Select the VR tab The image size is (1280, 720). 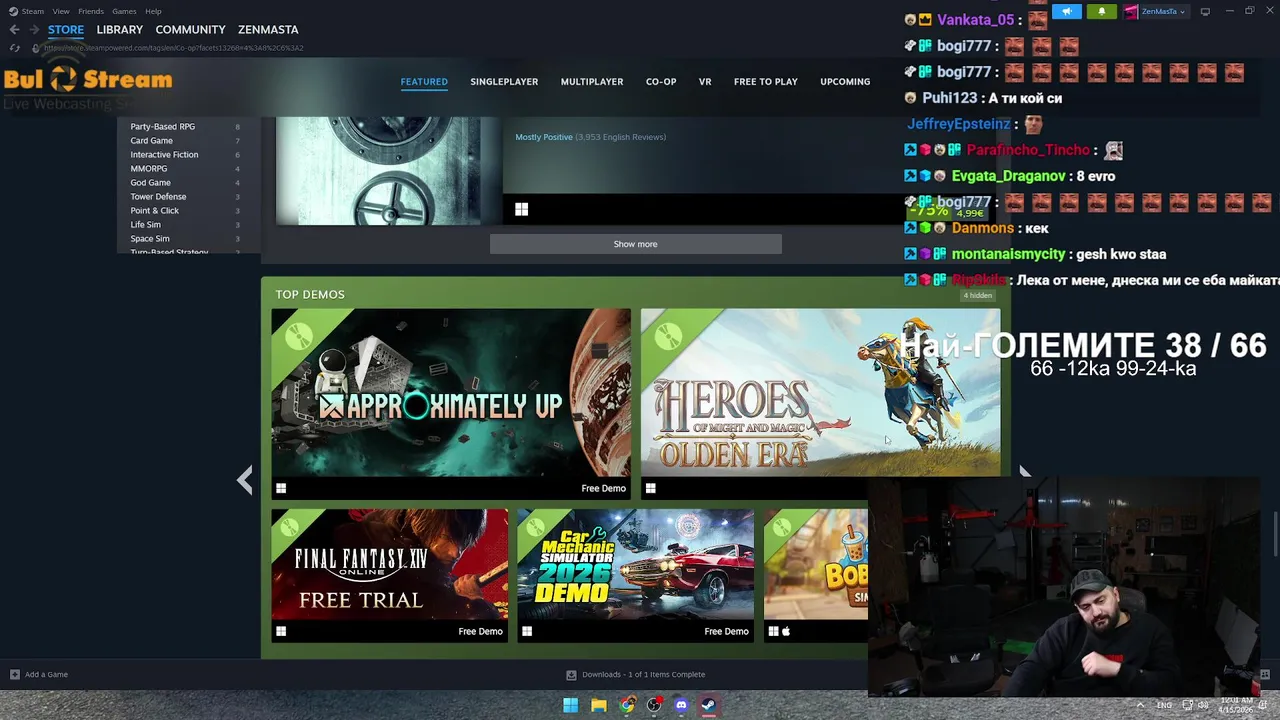(705, 82)
